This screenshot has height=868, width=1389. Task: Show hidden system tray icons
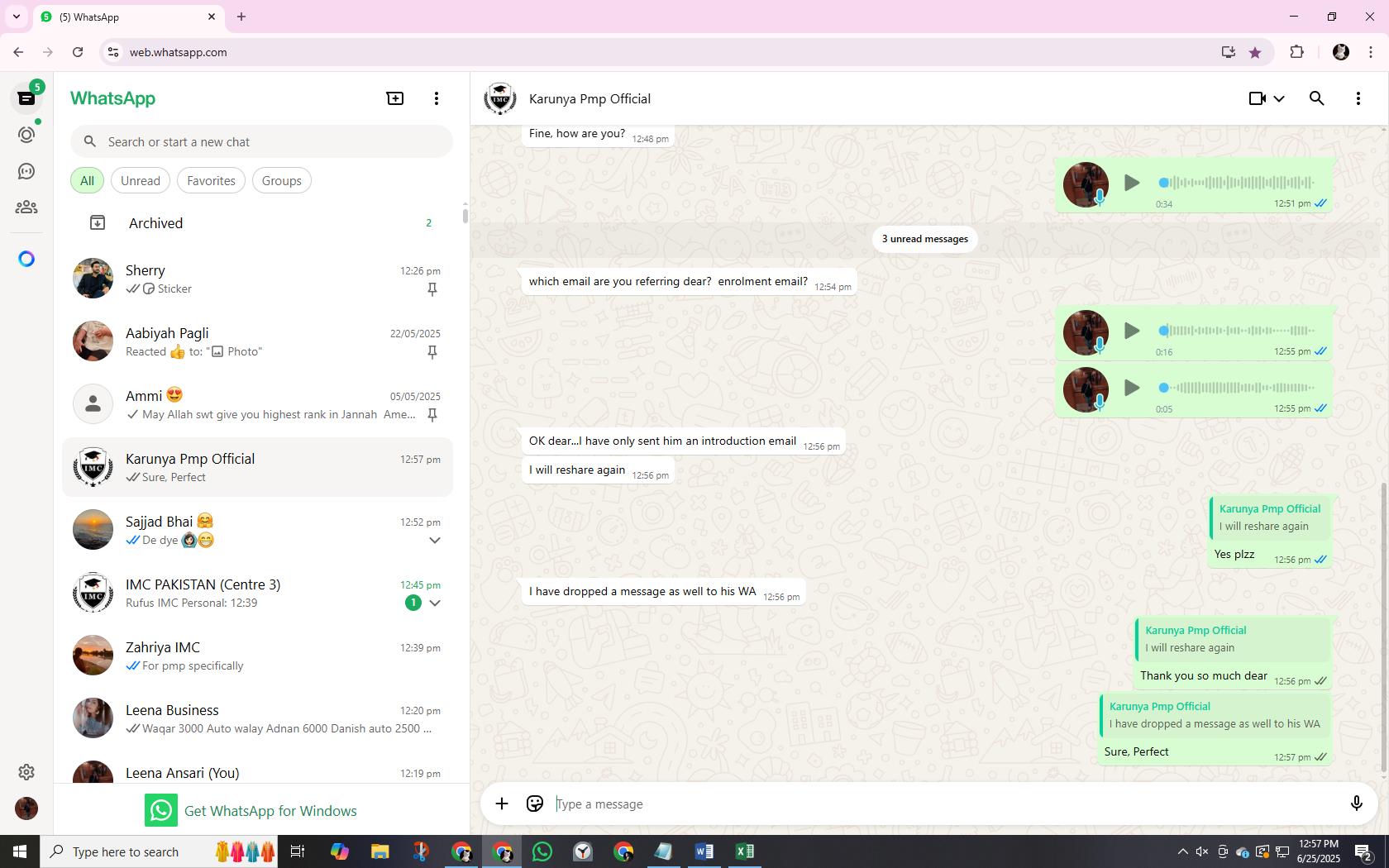pyautogui.click(x=1182, y=851)
